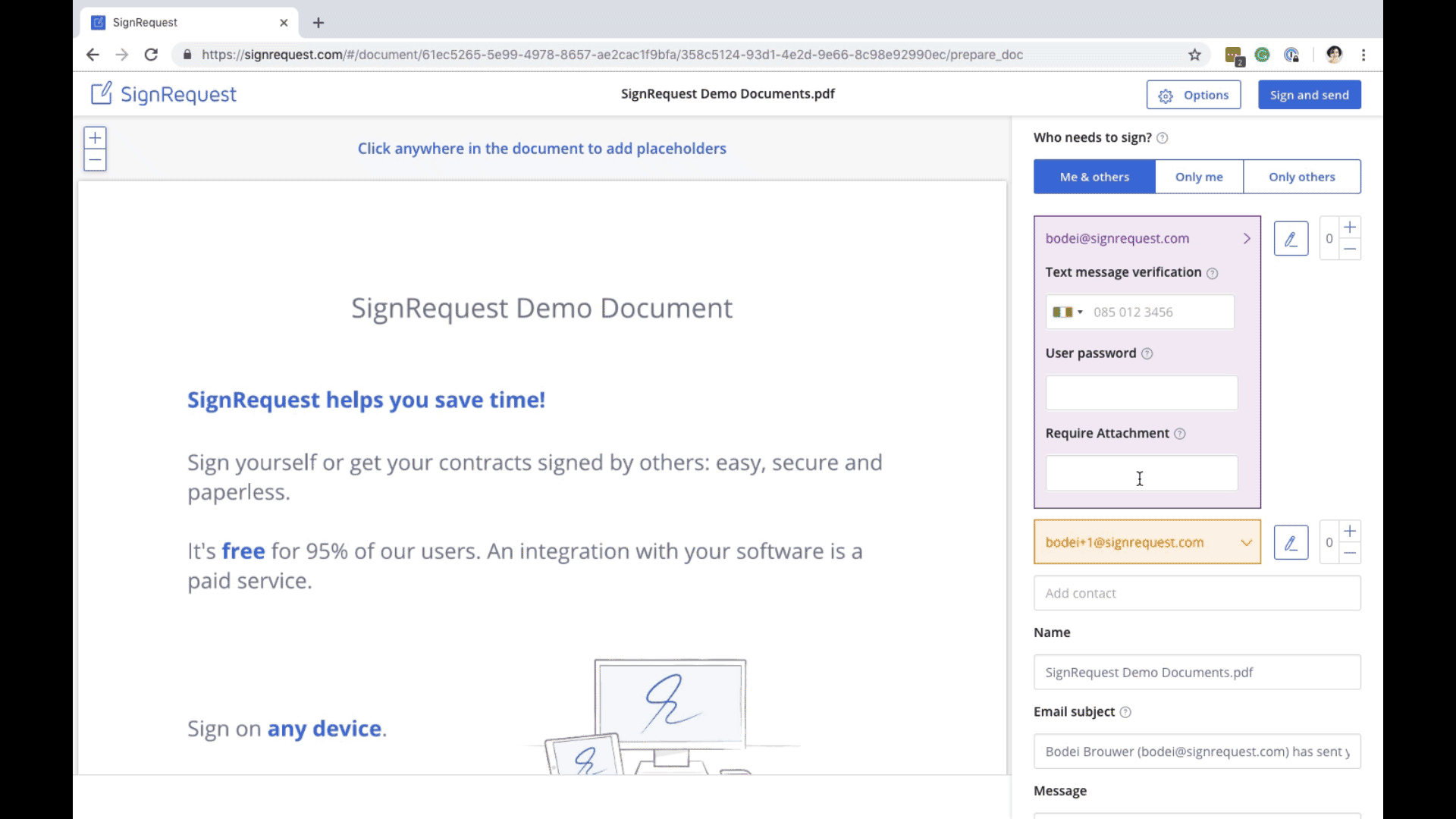Image resolution: width=1456 pixels, height=819 pixels.
Task: Click the User password input field
Action: (1141, 393)
